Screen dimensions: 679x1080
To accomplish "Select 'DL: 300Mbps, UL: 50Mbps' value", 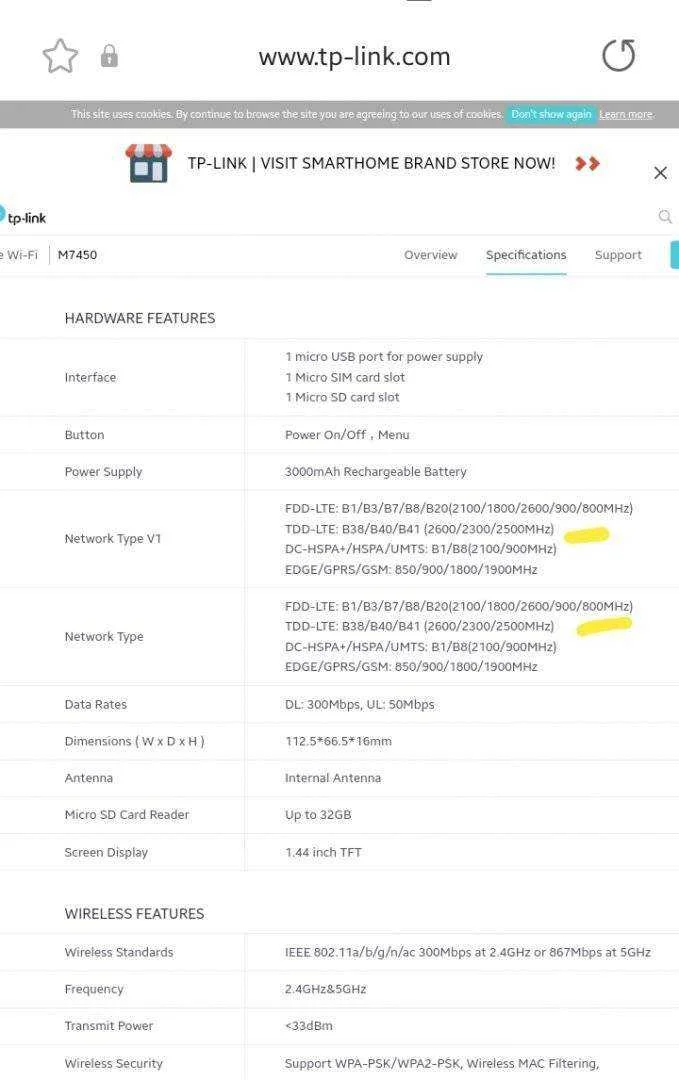I will coord(359,705).
